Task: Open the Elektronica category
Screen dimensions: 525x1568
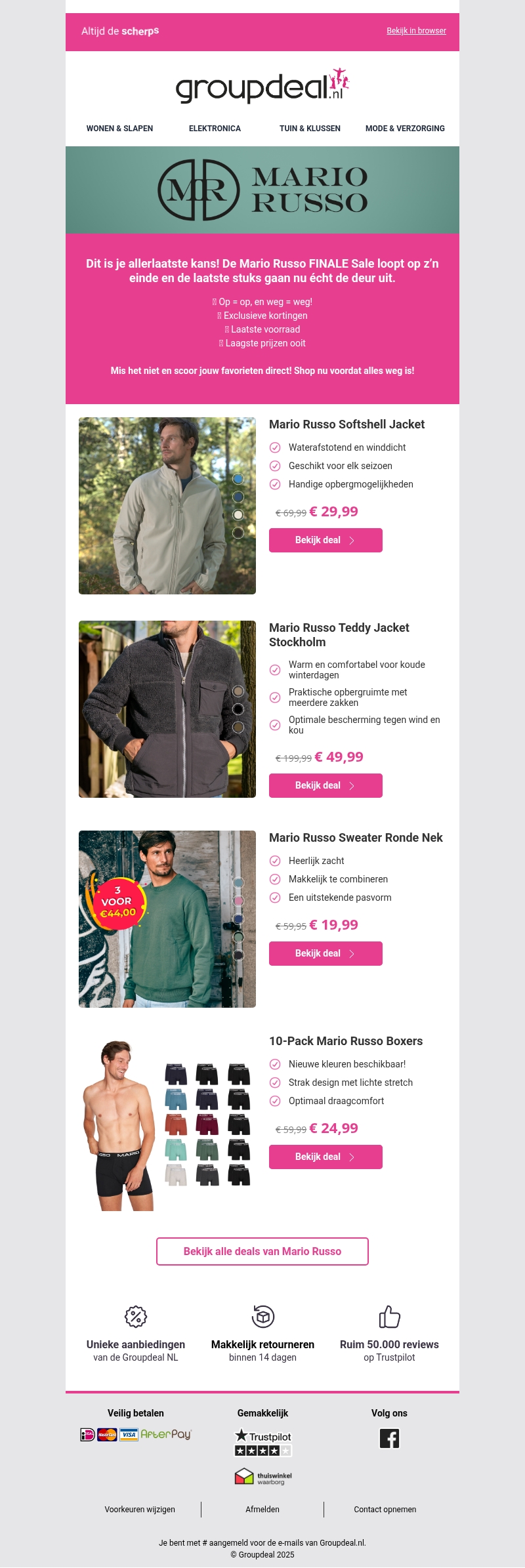Action: 215,129
